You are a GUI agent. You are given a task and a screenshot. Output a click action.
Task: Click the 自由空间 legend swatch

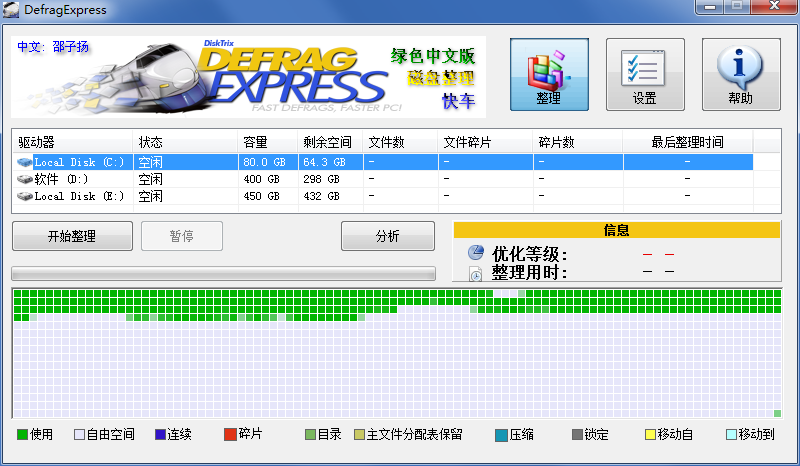pyautogui.click(x=79, y=434)
